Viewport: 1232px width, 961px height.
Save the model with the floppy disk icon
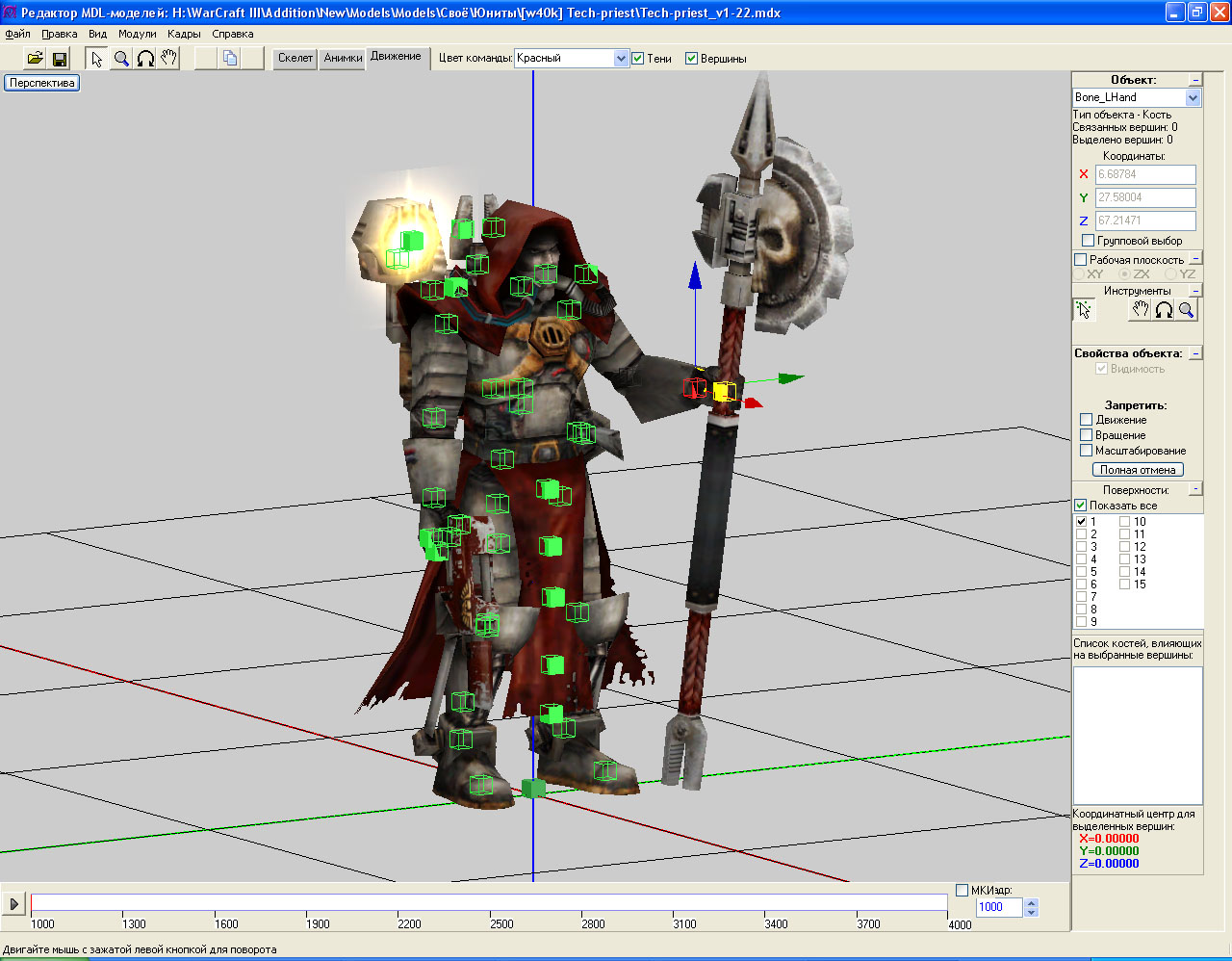(x=60, y=59)
